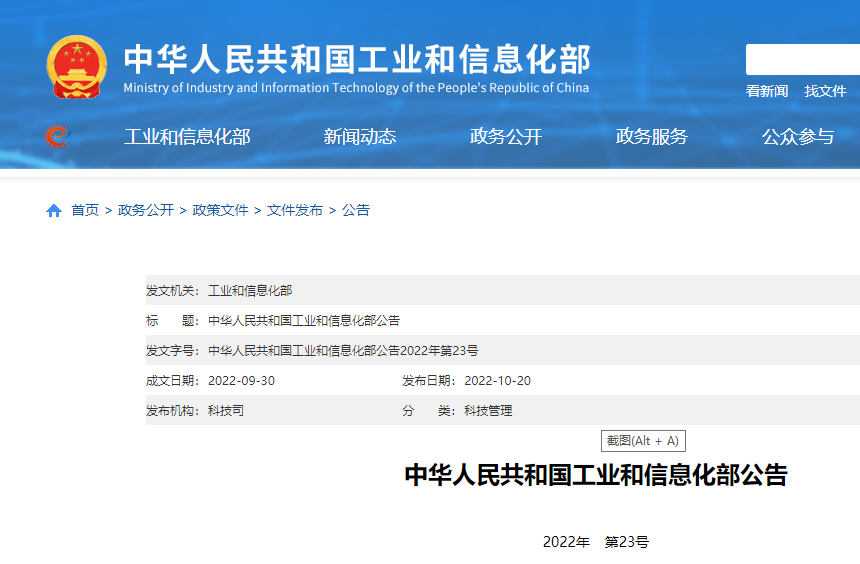Navigate to 政策文件 in breadcrumb
860x564 pixels.
pos(220,210)
